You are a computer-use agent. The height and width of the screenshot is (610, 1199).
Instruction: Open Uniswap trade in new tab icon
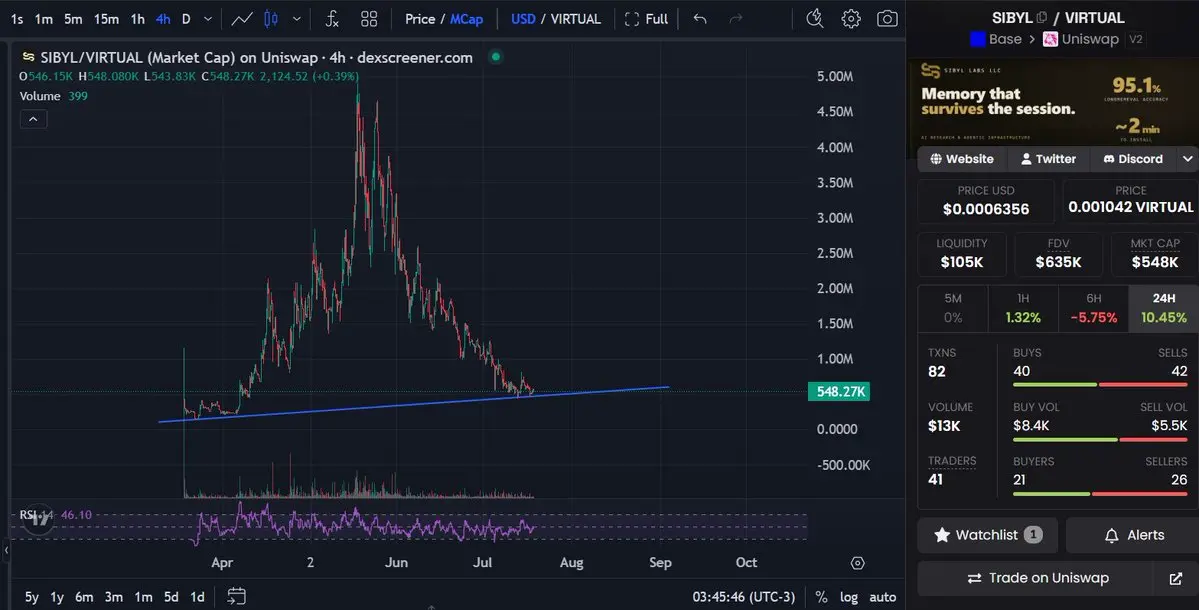pos(1176,579)
